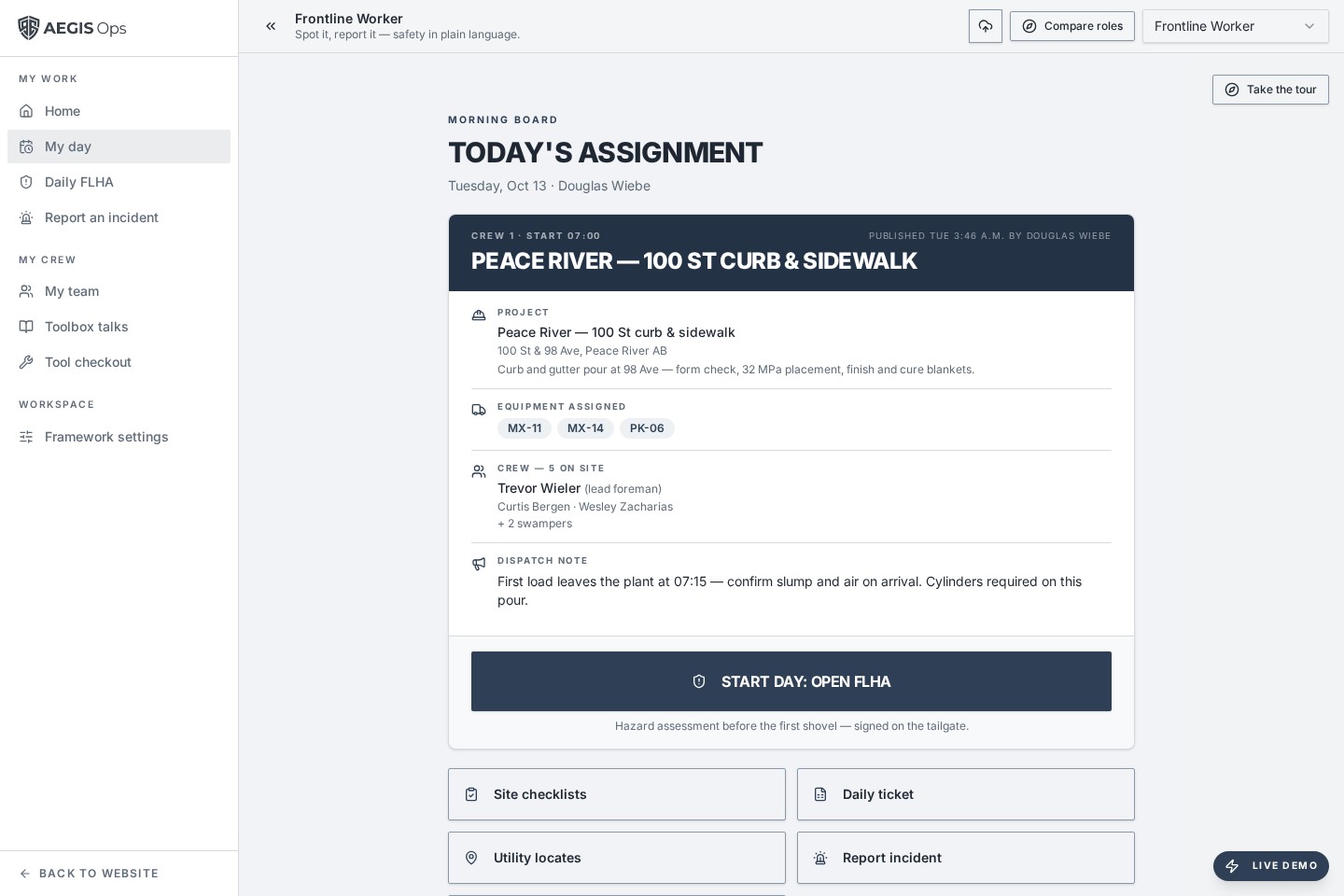
Task: Click the cloud upload icon button
Action: (986, 26)
